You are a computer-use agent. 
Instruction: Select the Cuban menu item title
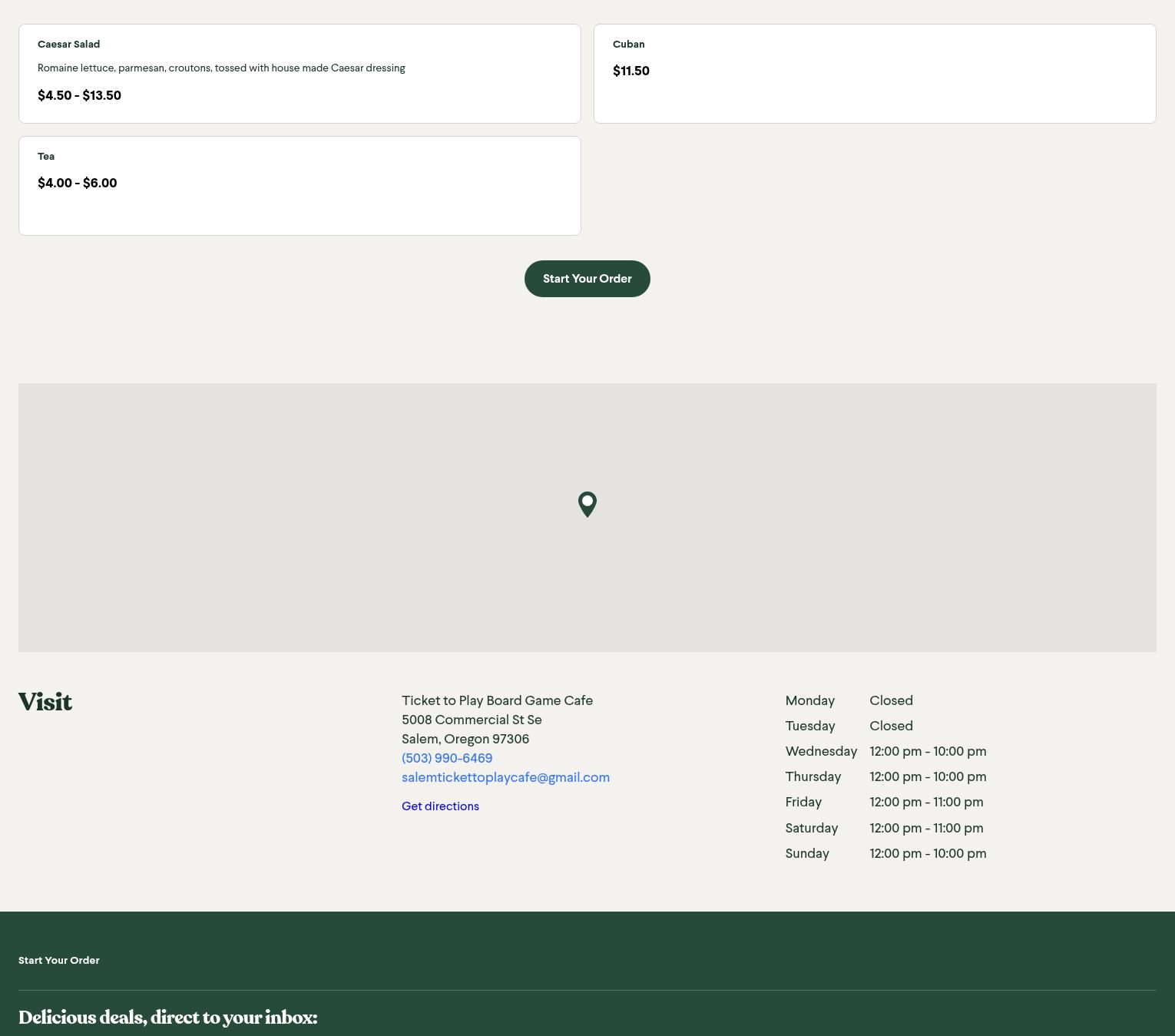point(628,45)
